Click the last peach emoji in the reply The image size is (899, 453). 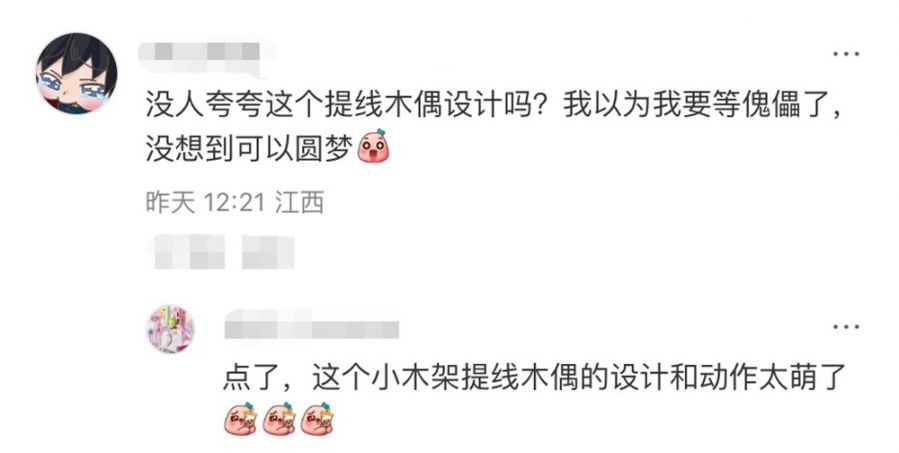pyautogui.click(x=318, y=419)
